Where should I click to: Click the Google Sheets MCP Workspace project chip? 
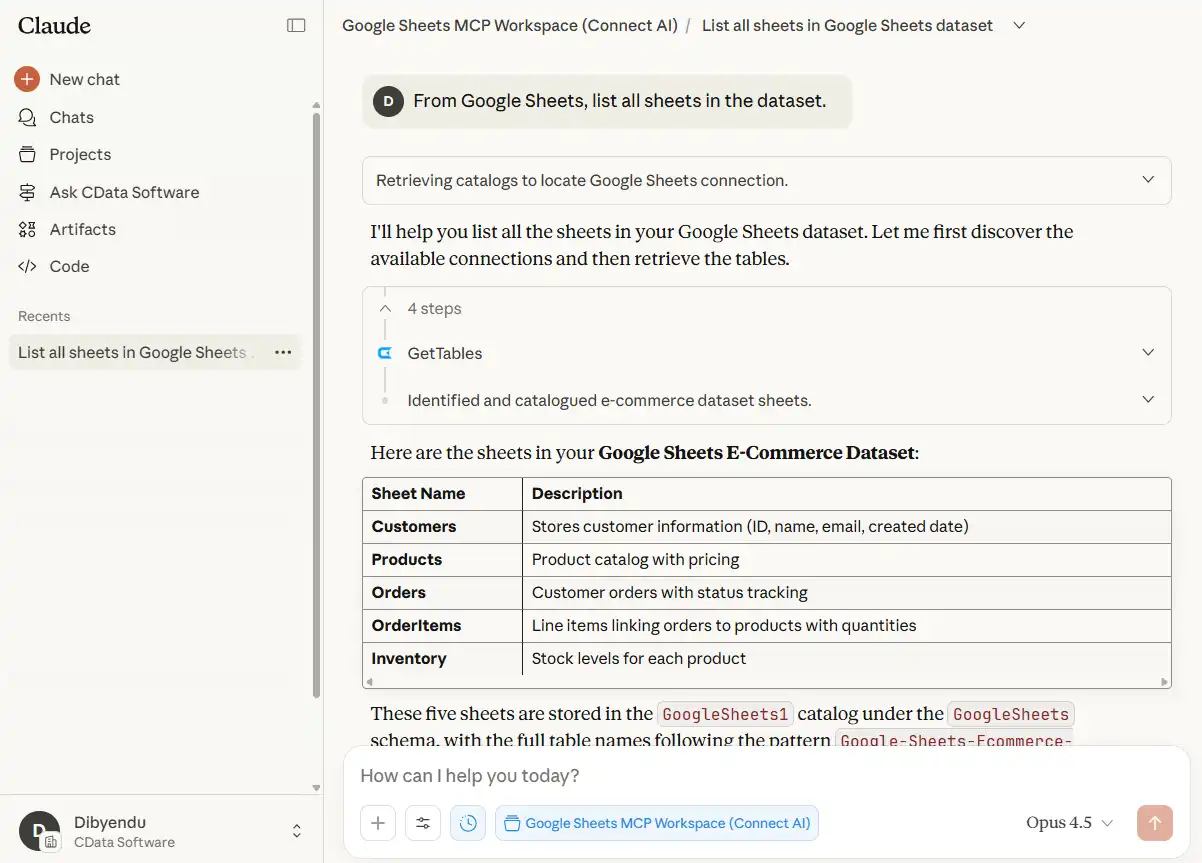click(657, 823)
